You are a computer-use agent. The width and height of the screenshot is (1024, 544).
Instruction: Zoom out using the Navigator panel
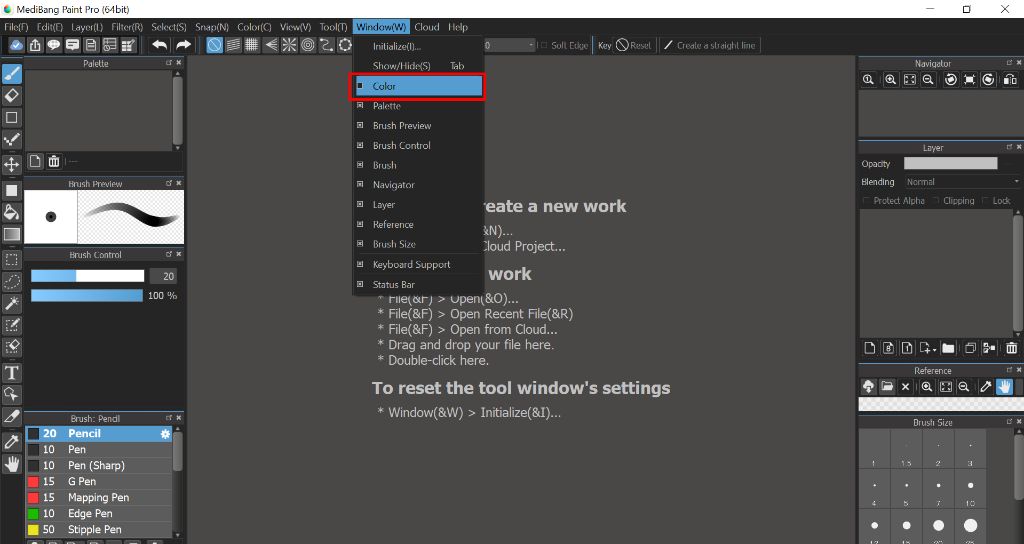927,80
